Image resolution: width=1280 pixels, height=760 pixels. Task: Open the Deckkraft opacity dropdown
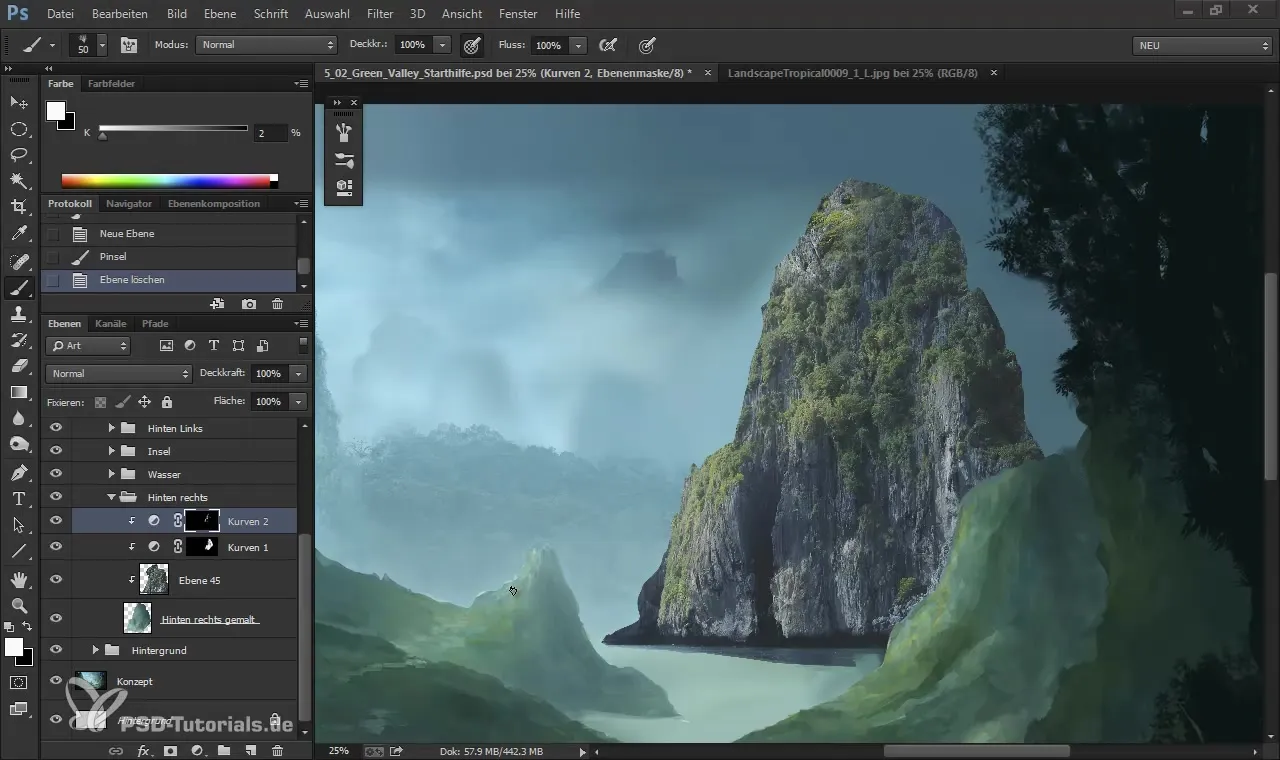click(299, 373)
